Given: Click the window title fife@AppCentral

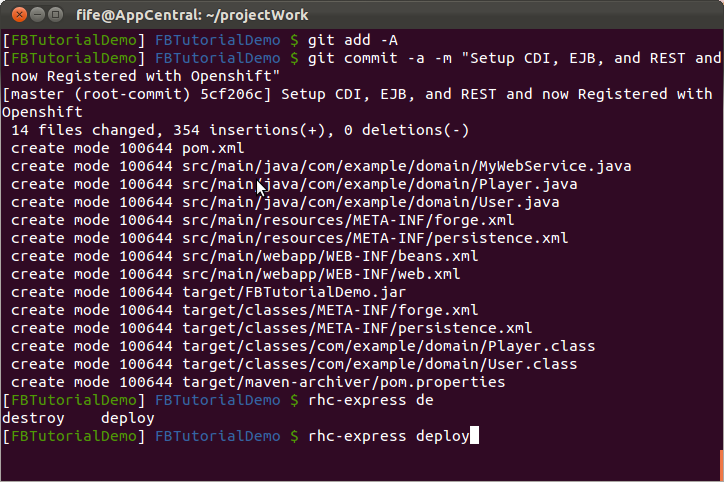Looking at the screenshot, I should pos(192,15).
